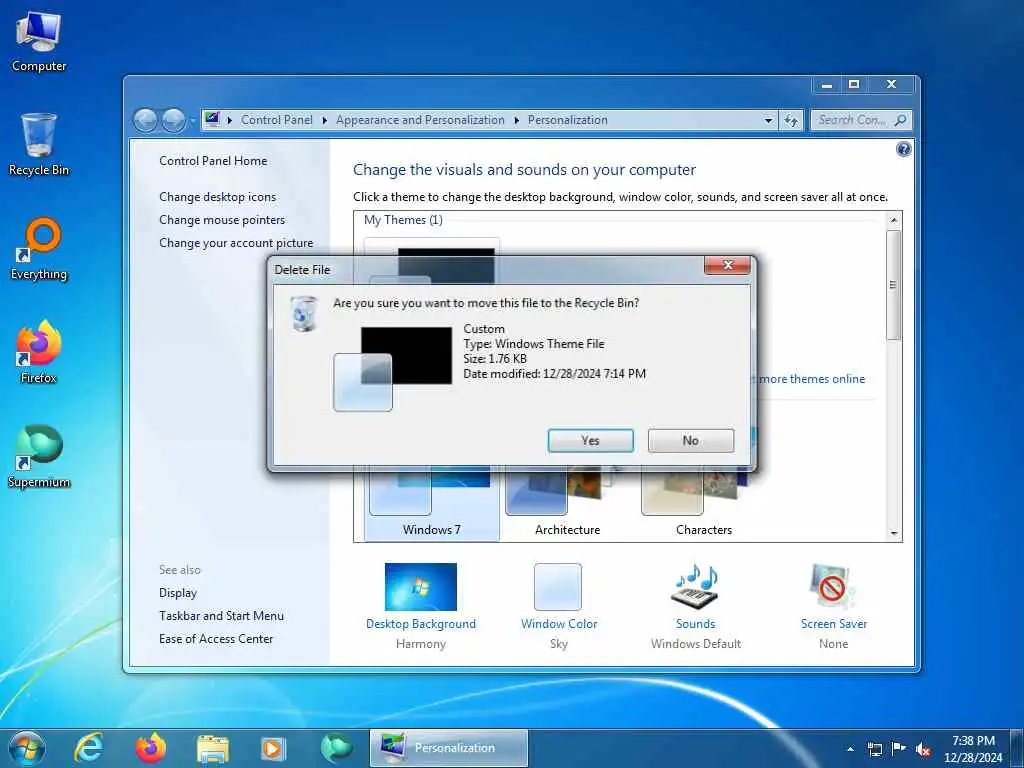1024x768 pixels.
Task: Open Windows Explorer from the taskbar
Action: tap(212, 748)
